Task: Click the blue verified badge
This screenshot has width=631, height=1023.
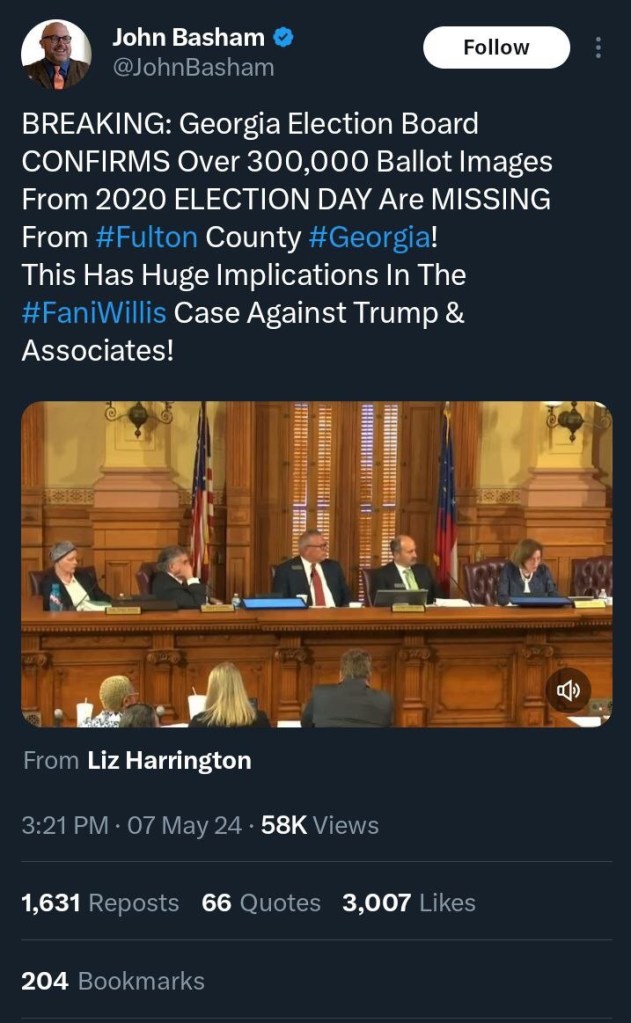Action: pyautogui.click(x=284, y=39)
